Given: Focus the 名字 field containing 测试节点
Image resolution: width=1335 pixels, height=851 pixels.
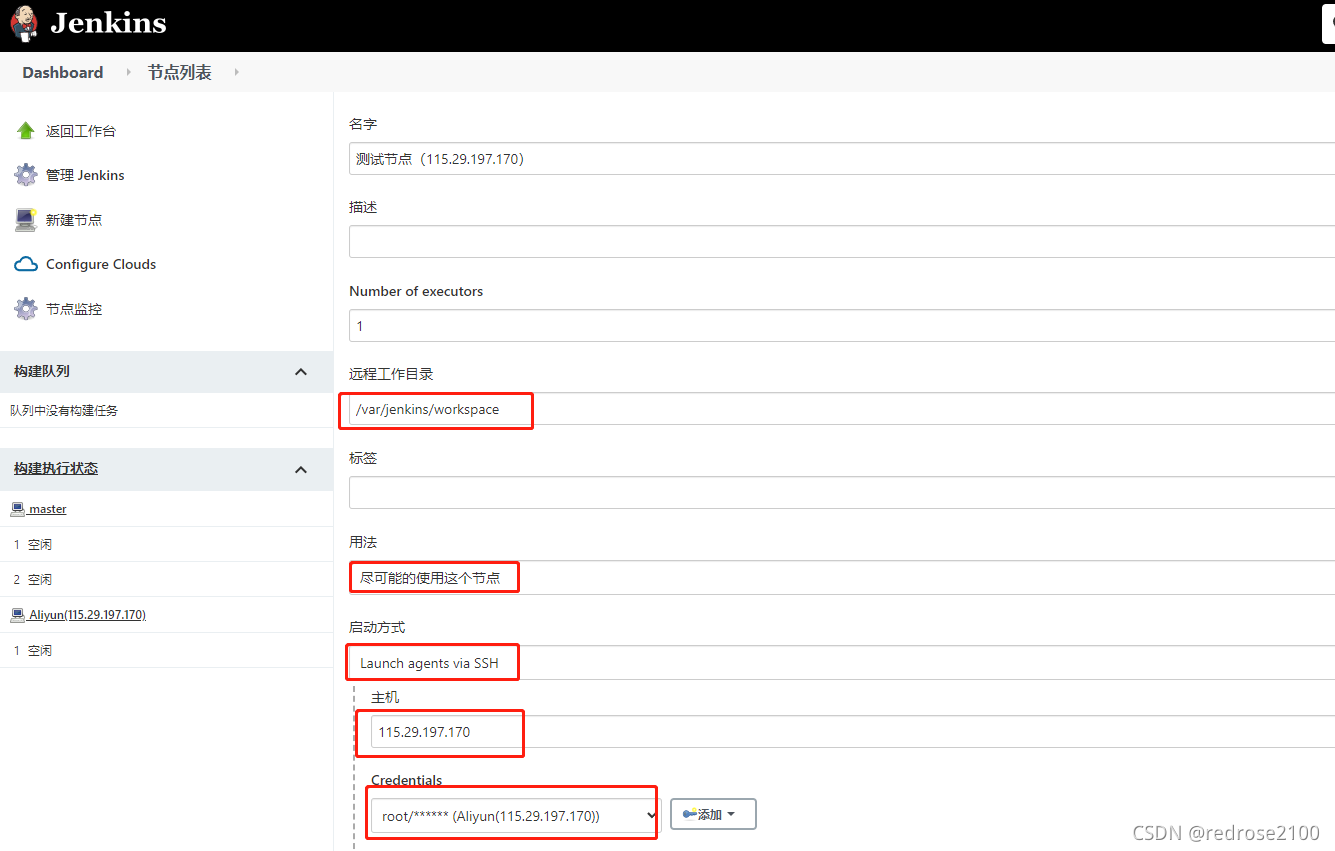Looking at the screenshot, I should (842, 158).
